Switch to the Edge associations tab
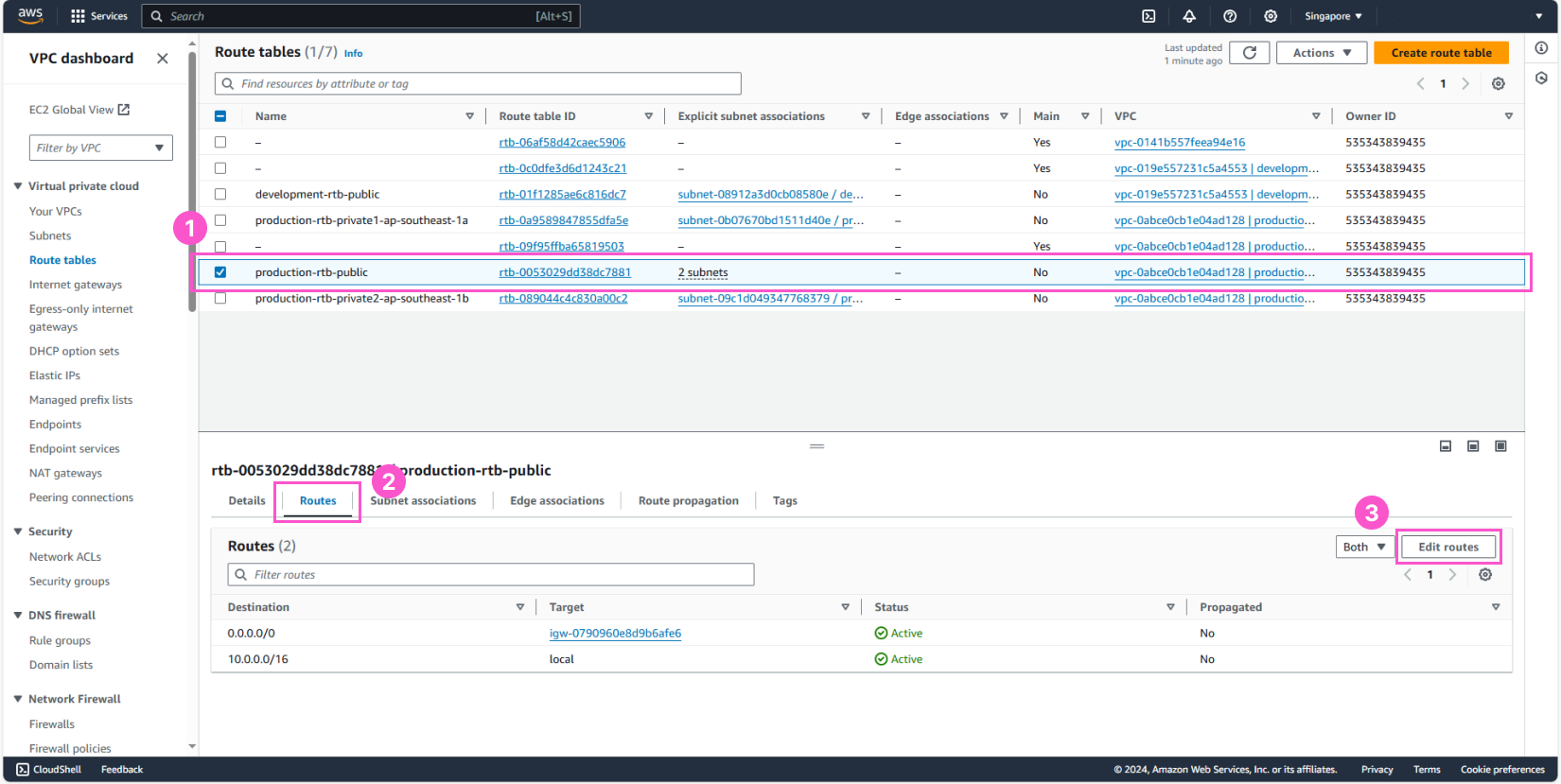This screenshot has height=784, width=1561. click(557, 501)
